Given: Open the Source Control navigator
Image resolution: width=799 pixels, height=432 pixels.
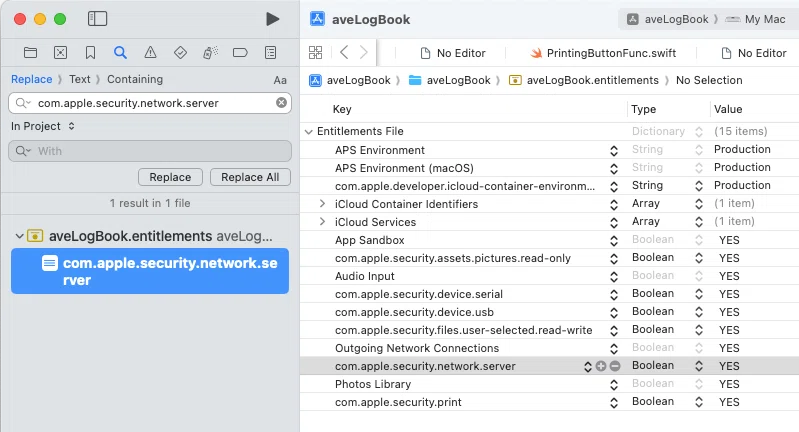Looking at the screenshot, I should [x=61, y=52].
